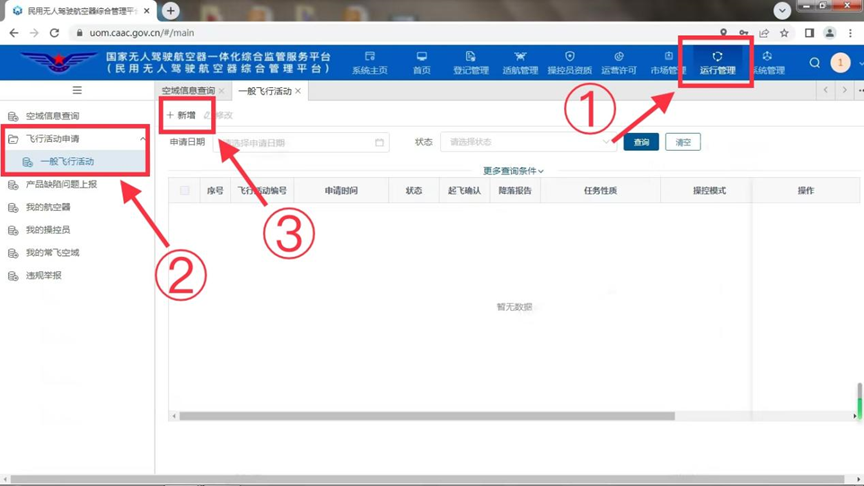The image size is (864, 486).
Task: Expand 更多查询条件 filter options
Action: [514, 171]
